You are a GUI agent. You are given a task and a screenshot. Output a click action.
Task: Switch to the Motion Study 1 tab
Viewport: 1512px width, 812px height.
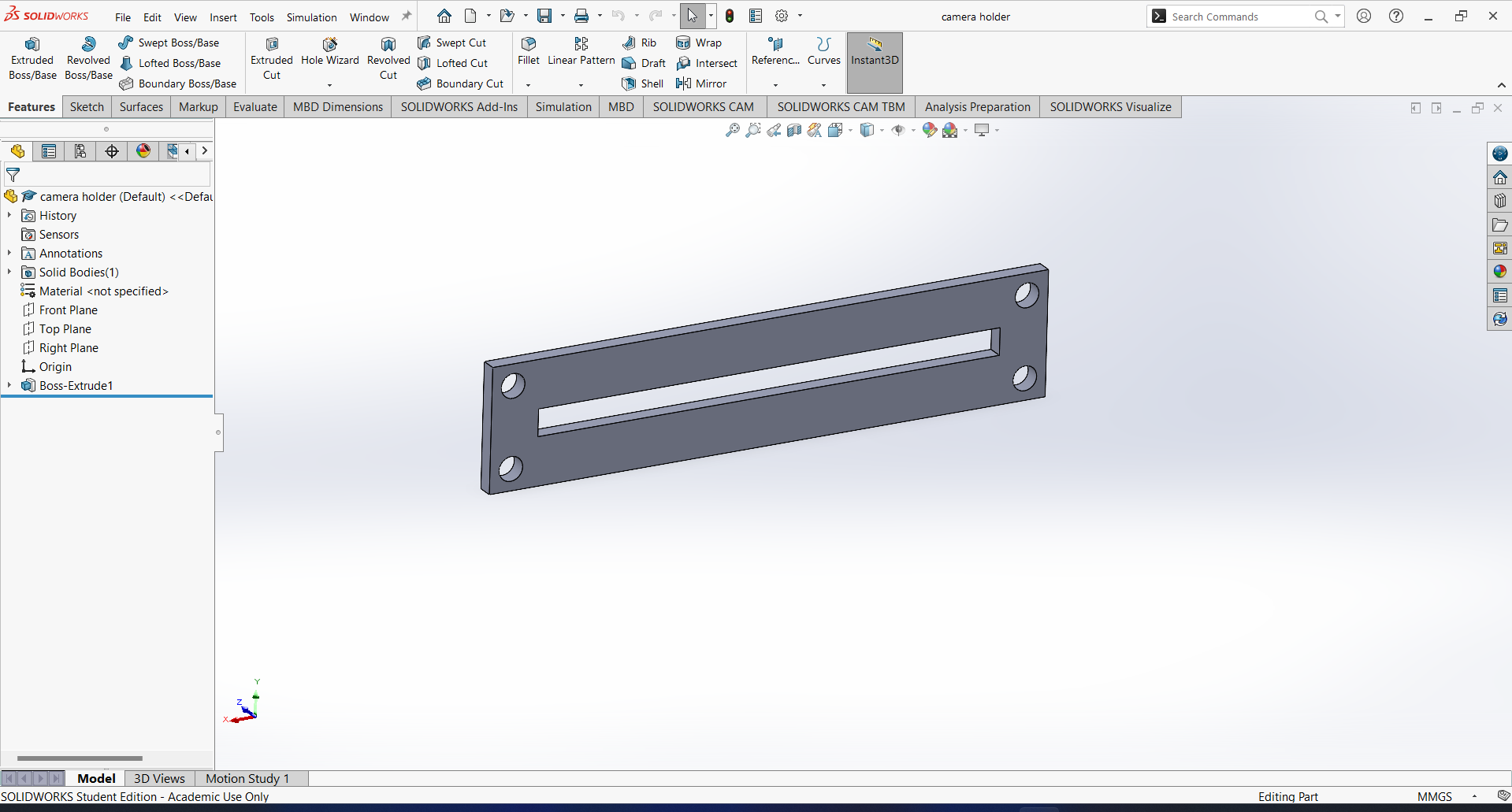(x=247, y=778)
